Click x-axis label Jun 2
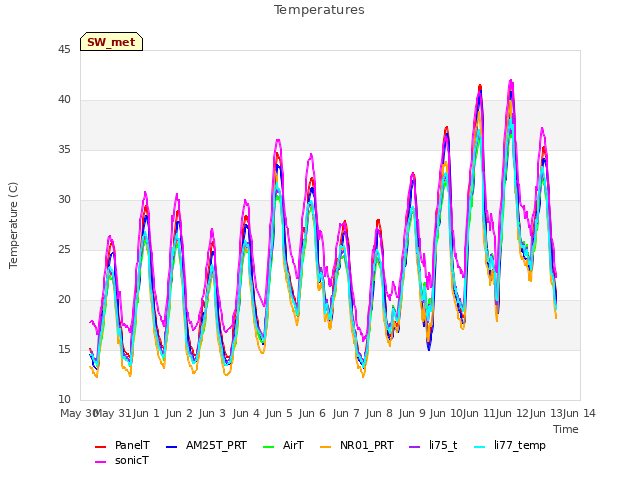The width and height of the screenshot is (640, 480). click(179, 413)
